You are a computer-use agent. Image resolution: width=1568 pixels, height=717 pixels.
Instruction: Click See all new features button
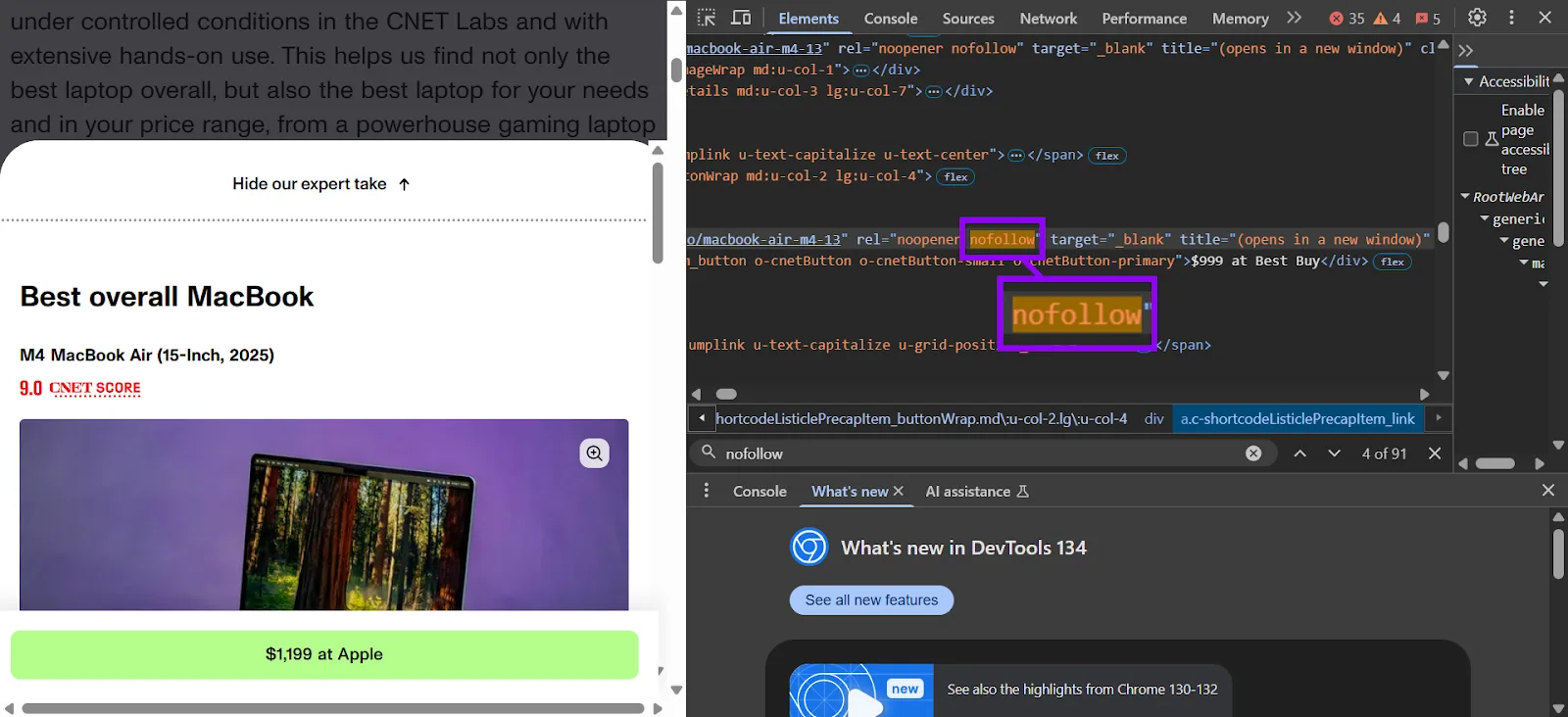[871, 599]
